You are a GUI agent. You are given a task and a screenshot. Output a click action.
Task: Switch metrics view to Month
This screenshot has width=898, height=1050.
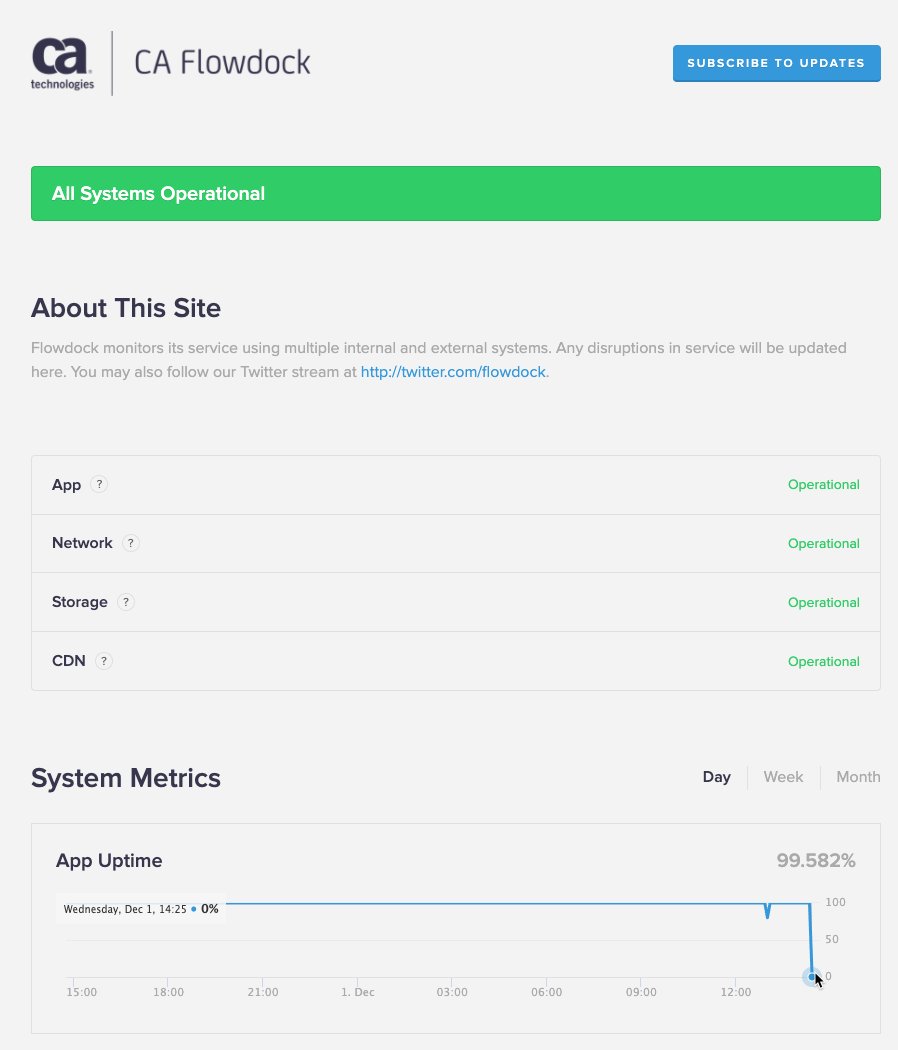click(x=858, y=777)
